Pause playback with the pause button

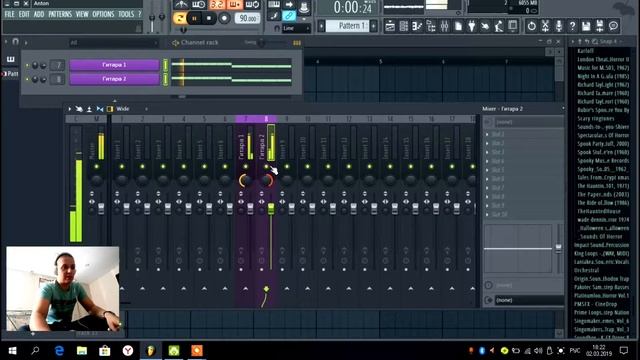[x=194, y=18]
